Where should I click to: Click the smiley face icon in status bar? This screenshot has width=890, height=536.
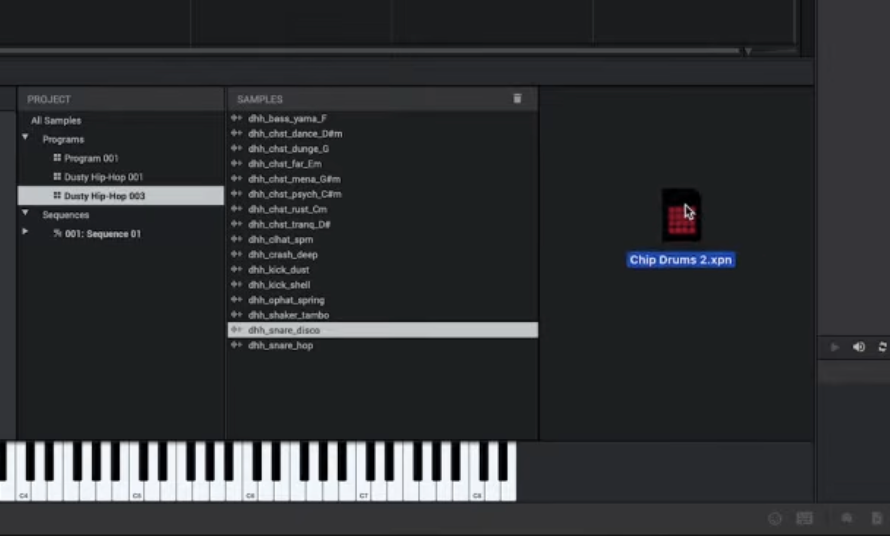click(x=775, y=518)
